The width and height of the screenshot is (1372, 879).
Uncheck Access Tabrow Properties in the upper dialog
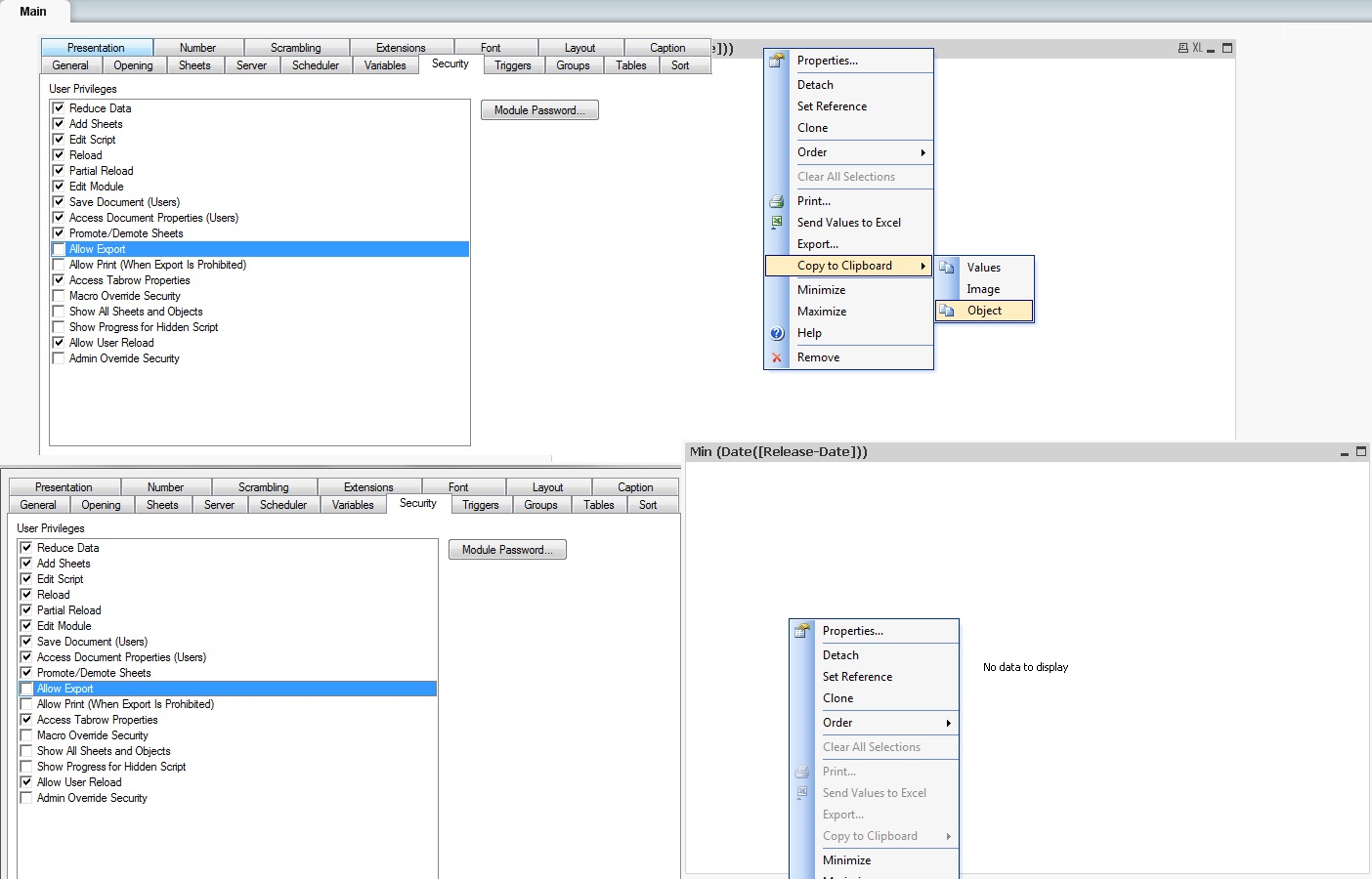pyautogui.click(x=59, y=280)
